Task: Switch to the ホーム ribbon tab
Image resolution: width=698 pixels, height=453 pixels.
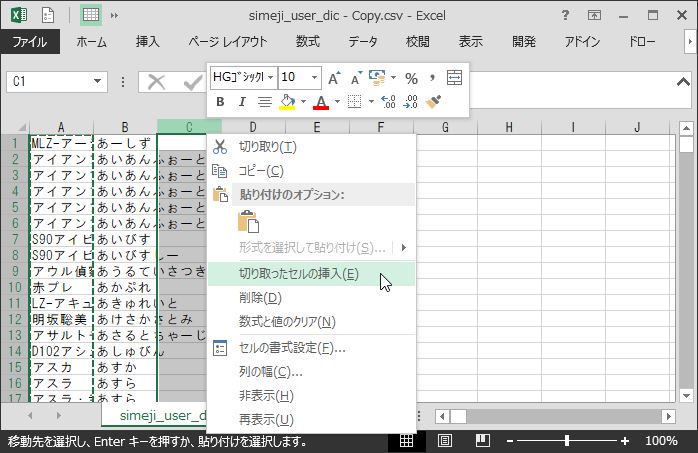Action: [91, 42]
